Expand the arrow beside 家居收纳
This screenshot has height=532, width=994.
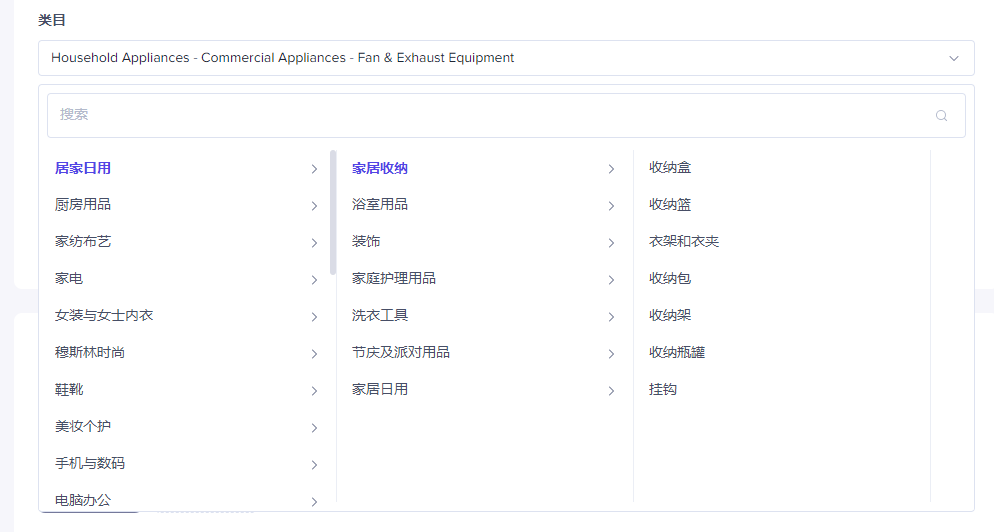click(611, 169)
